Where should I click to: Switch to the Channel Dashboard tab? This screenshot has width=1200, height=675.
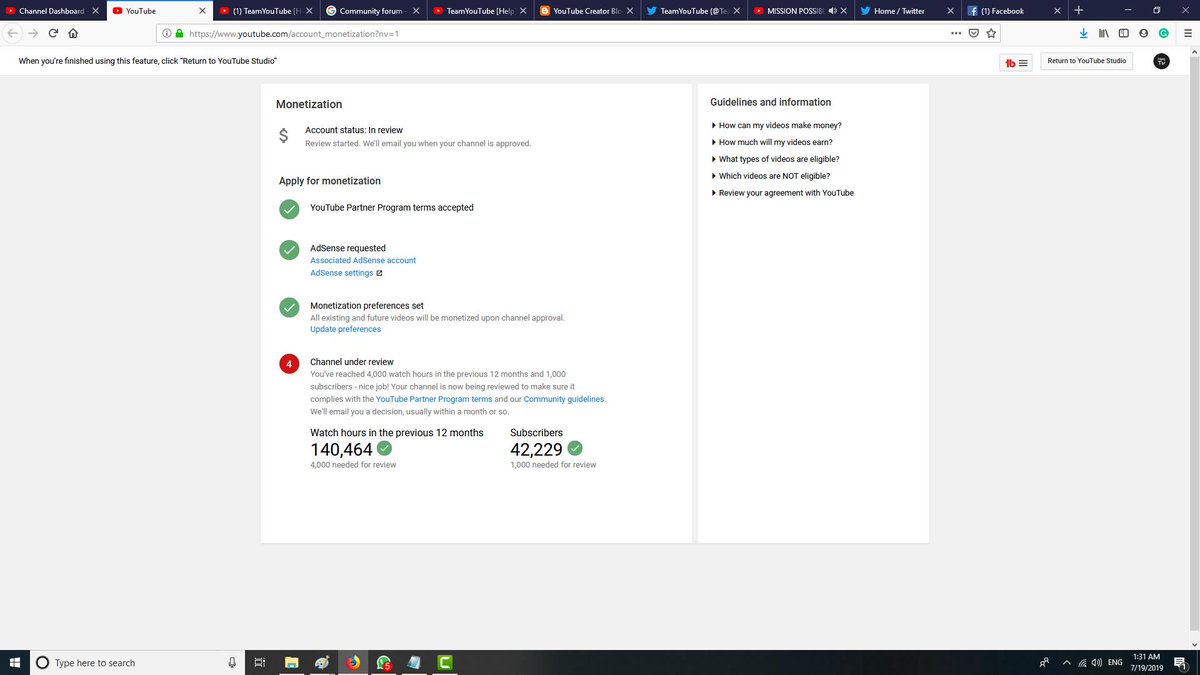51,11
